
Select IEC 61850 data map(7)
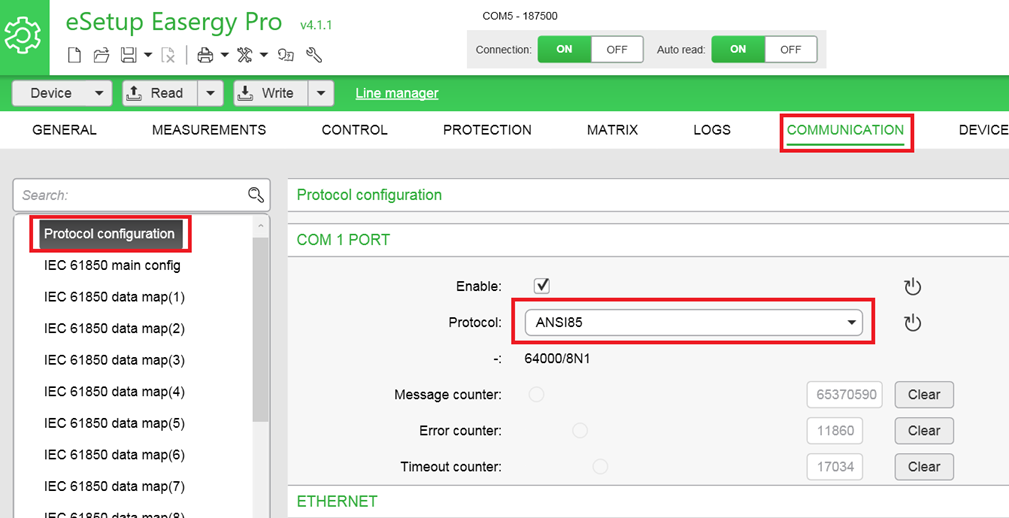click(x=115, y=486)
